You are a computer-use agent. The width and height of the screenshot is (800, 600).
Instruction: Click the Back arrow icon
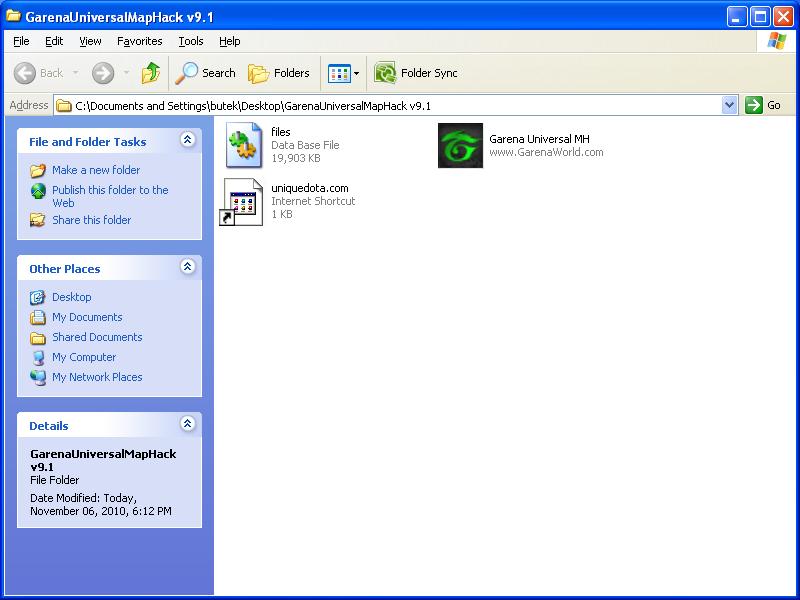pos(24,73)
